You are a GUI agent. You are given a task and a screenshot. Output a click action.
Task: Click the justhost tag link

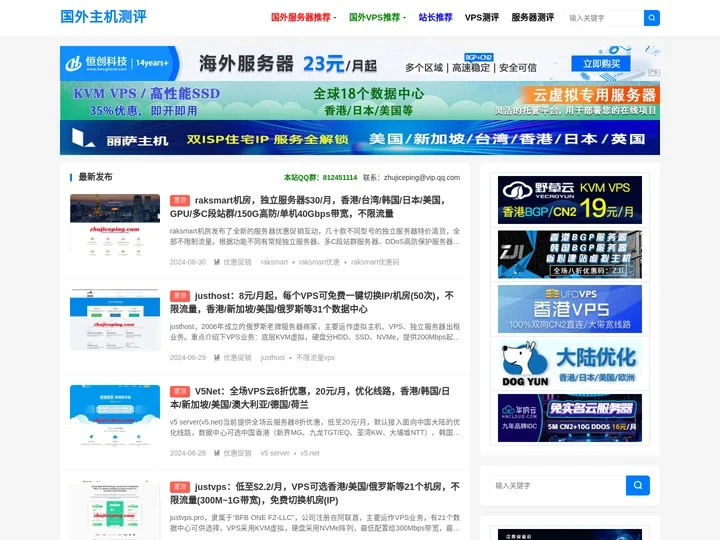272,357
